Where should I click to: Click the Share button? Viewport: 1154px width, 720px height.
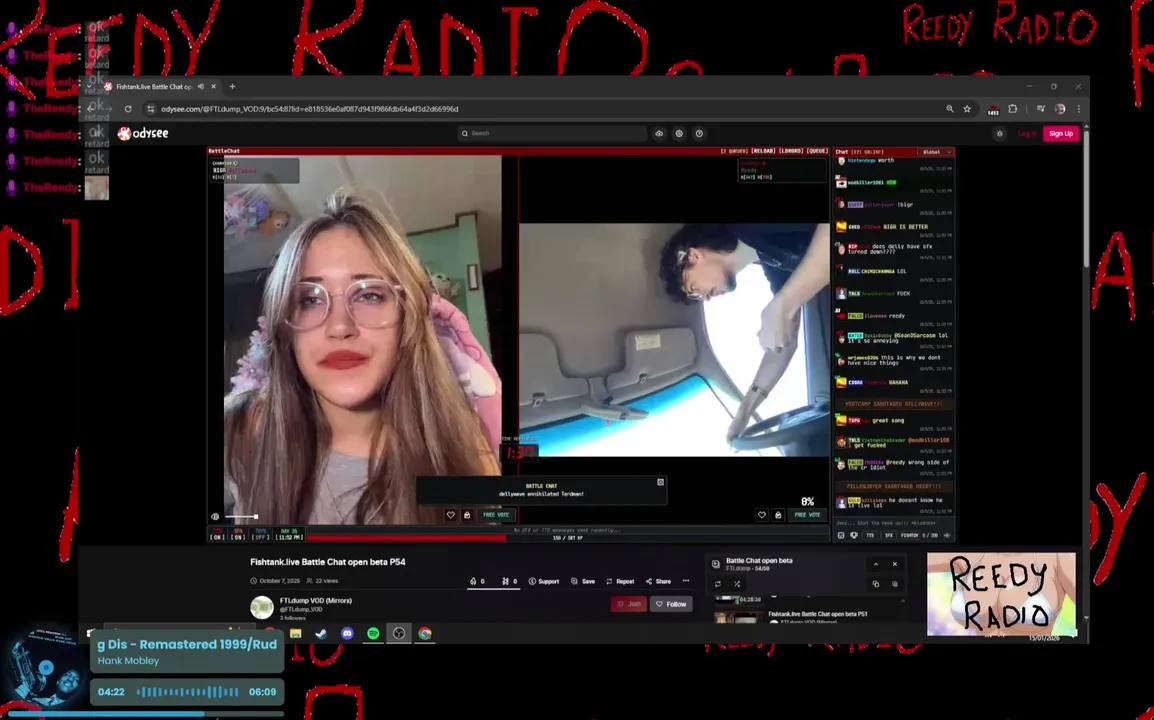pos(659,581)
